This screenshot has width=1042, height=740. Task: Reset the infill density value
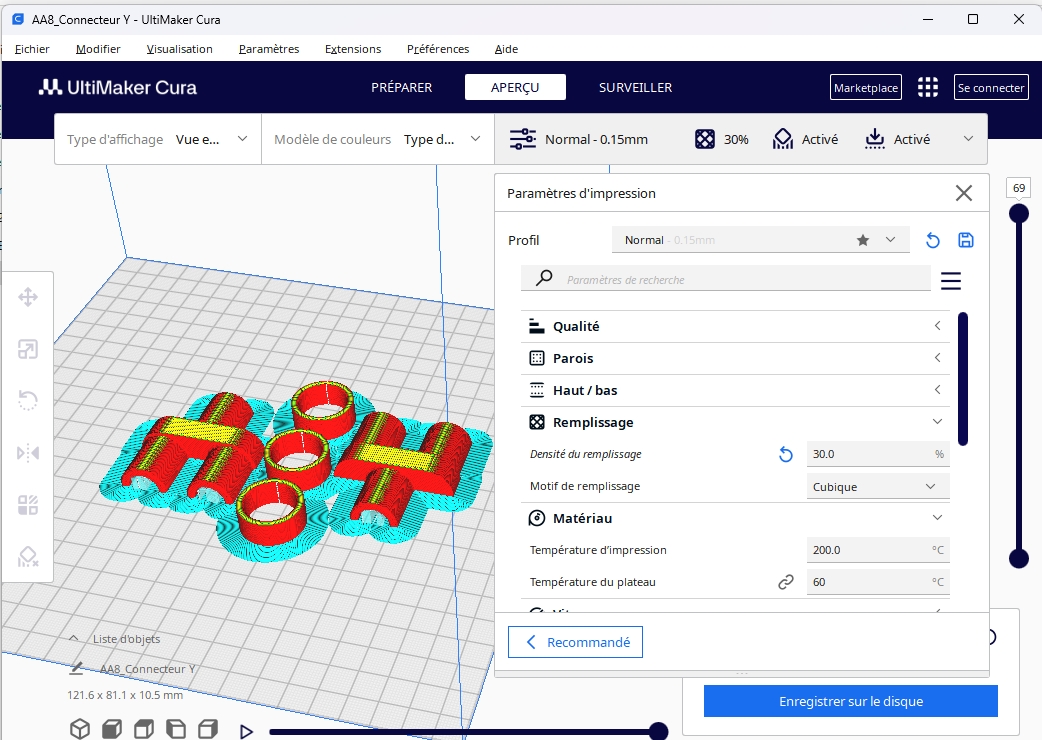coord(786,455)
